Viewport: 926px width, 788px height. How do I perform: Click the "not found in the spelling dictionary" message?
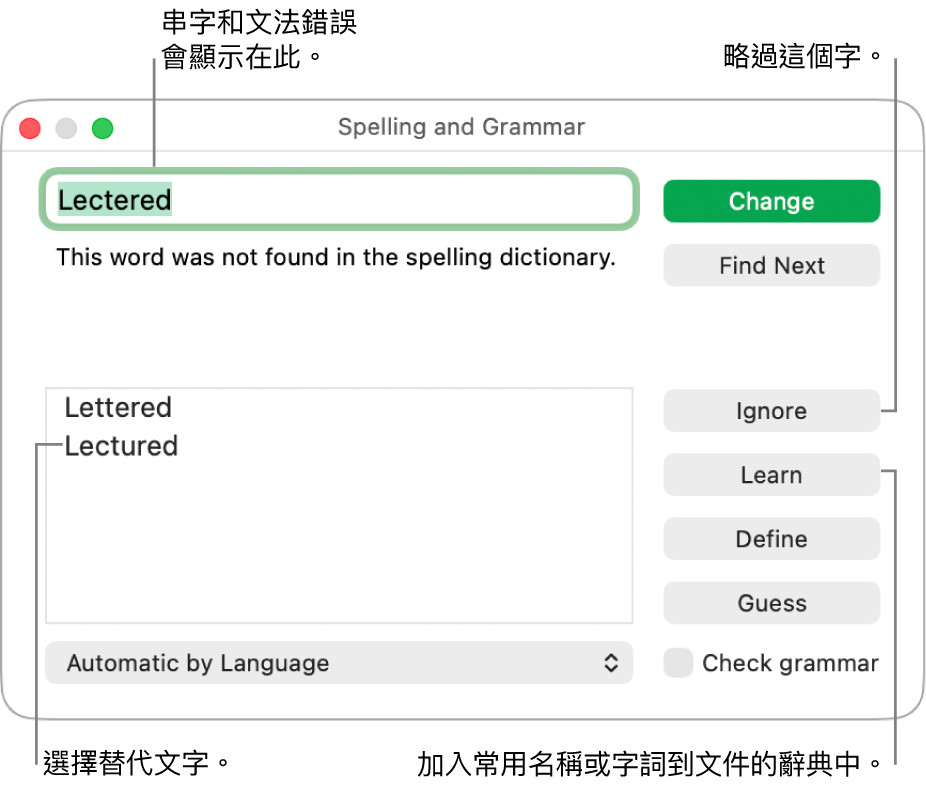tap(335, 258)
